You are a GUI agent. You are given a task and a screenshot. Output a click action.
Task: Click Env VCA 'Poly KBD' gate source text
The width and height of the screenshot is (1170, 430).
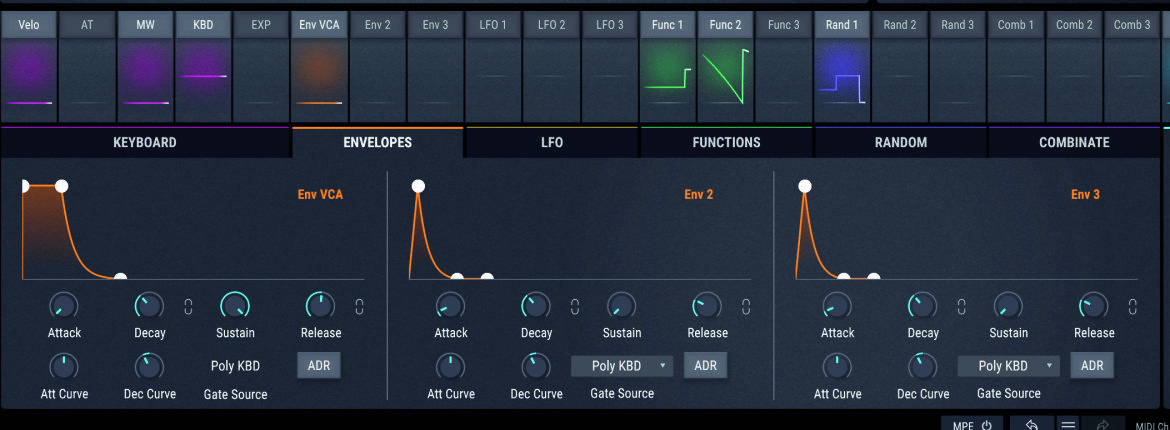tap(235, 366)
